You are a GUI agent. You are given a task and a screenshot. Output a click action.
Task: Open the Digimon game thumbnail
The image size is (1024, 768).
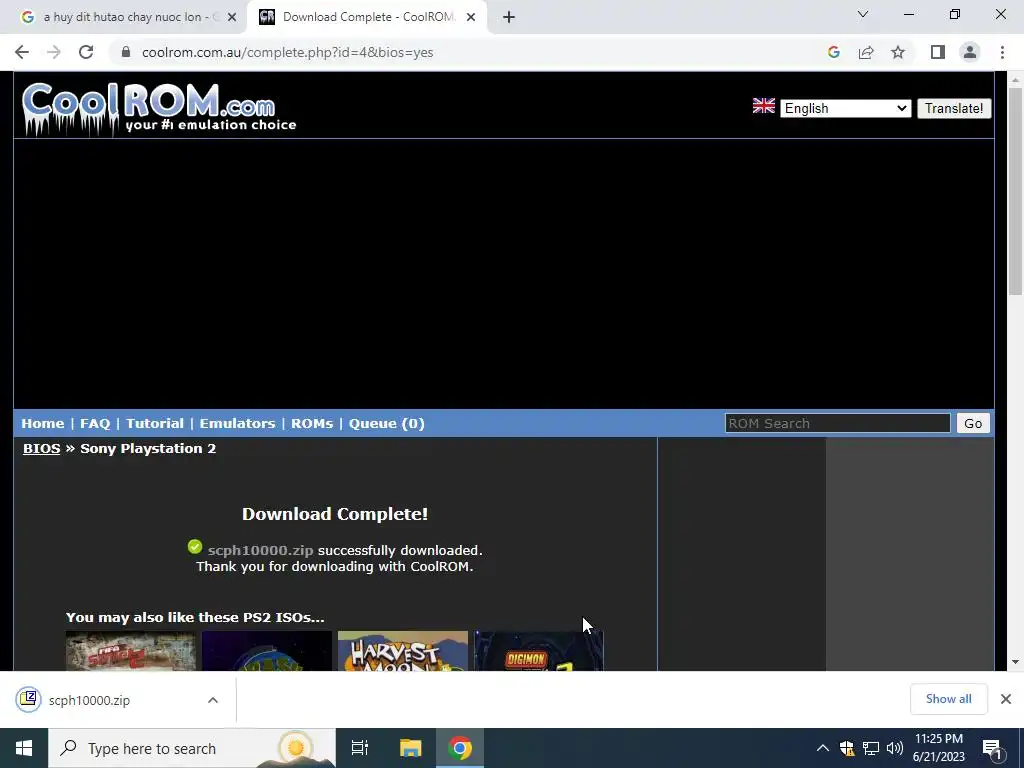539,650
